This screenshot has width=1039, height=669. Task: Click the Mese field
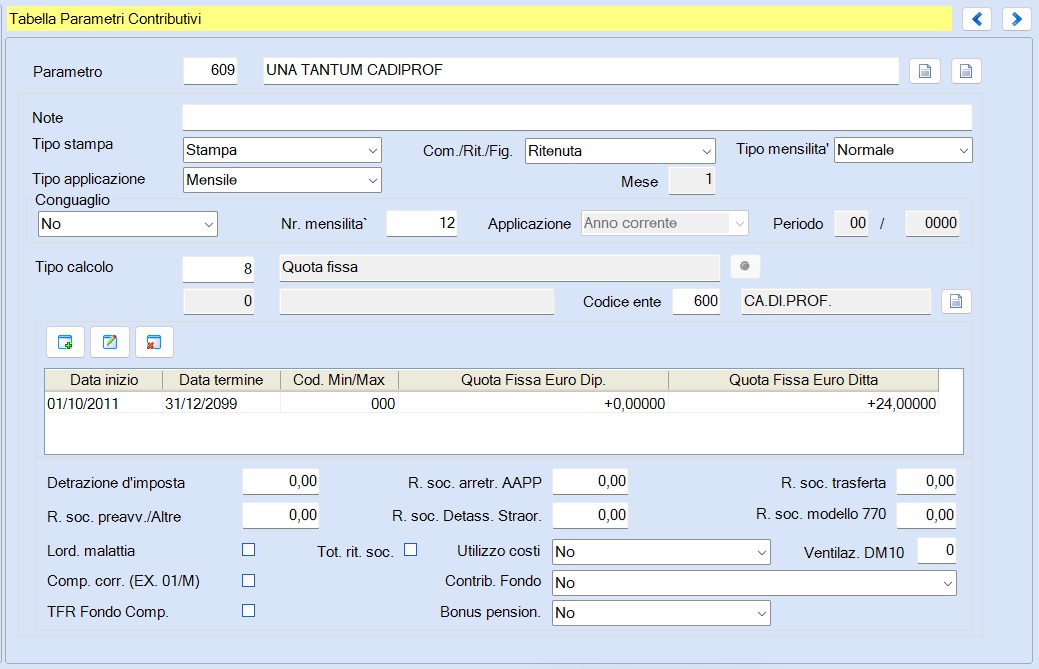click(692, 180)
